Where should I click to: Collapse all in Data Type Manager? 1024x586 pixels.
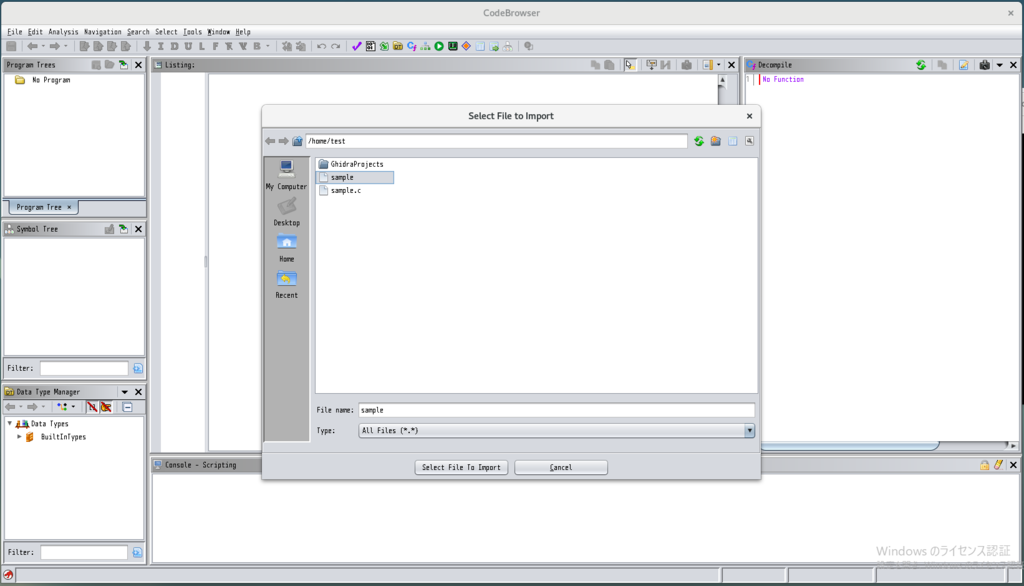[x=127, y=407]
